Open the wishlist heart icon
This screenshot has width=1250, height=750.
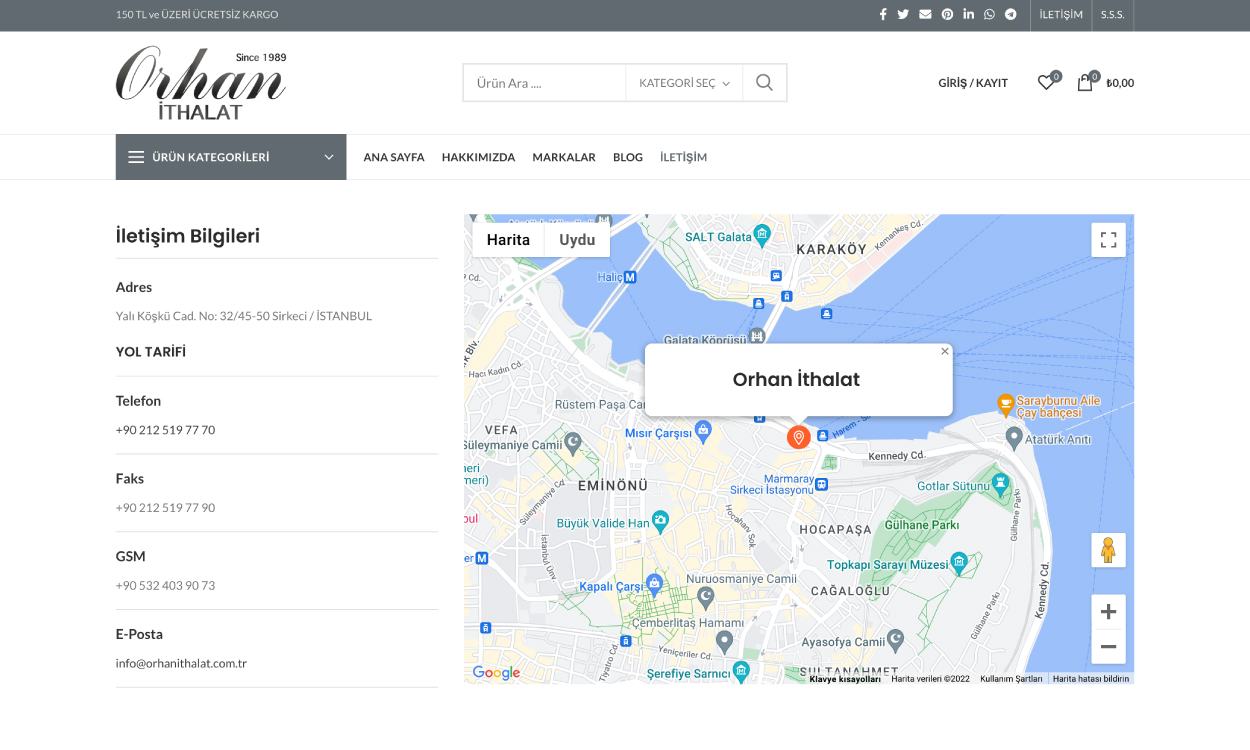coord(1046,83)
